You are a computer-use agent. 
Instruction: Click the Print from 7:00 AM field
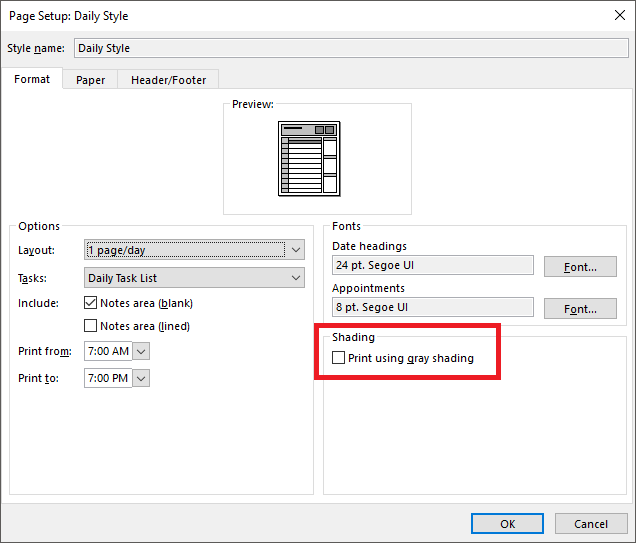coord(108,351)
